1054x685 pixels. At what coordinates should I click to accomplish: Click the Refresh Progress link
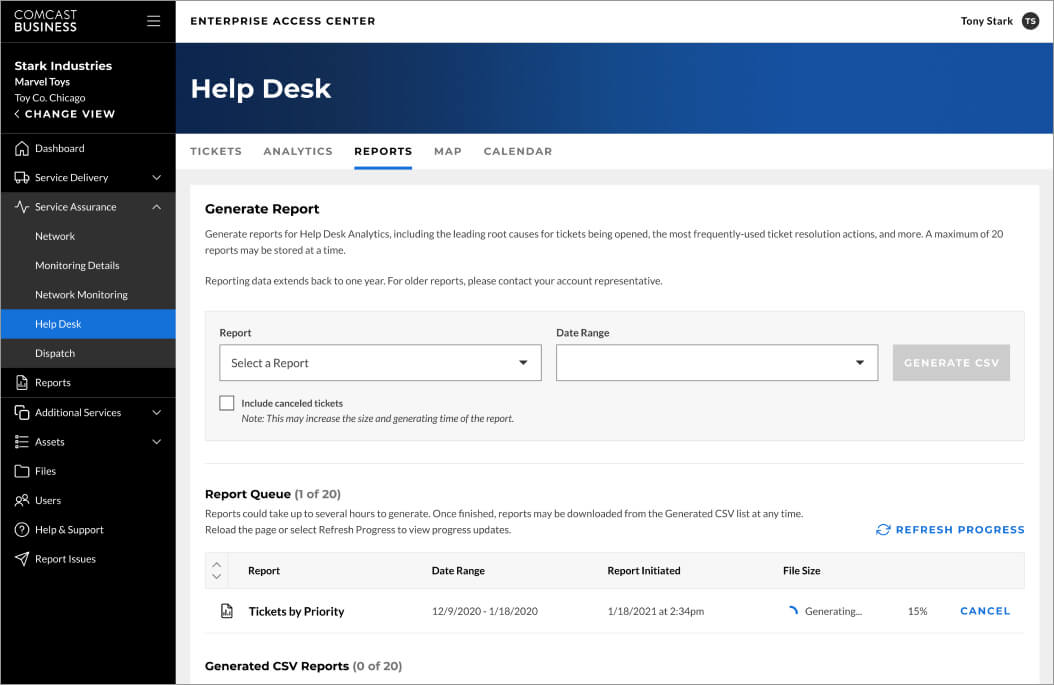(950, 530)
